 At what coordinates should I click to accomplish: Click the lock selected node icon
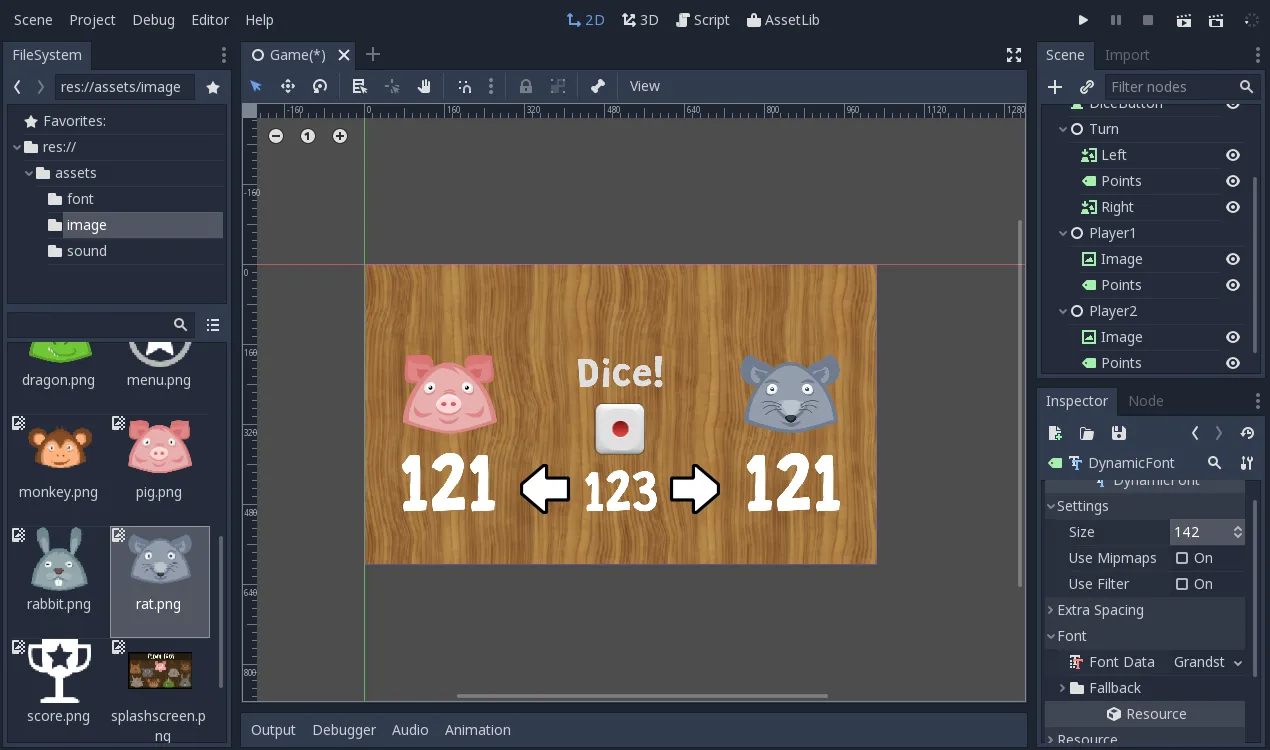tap(526, 86)
